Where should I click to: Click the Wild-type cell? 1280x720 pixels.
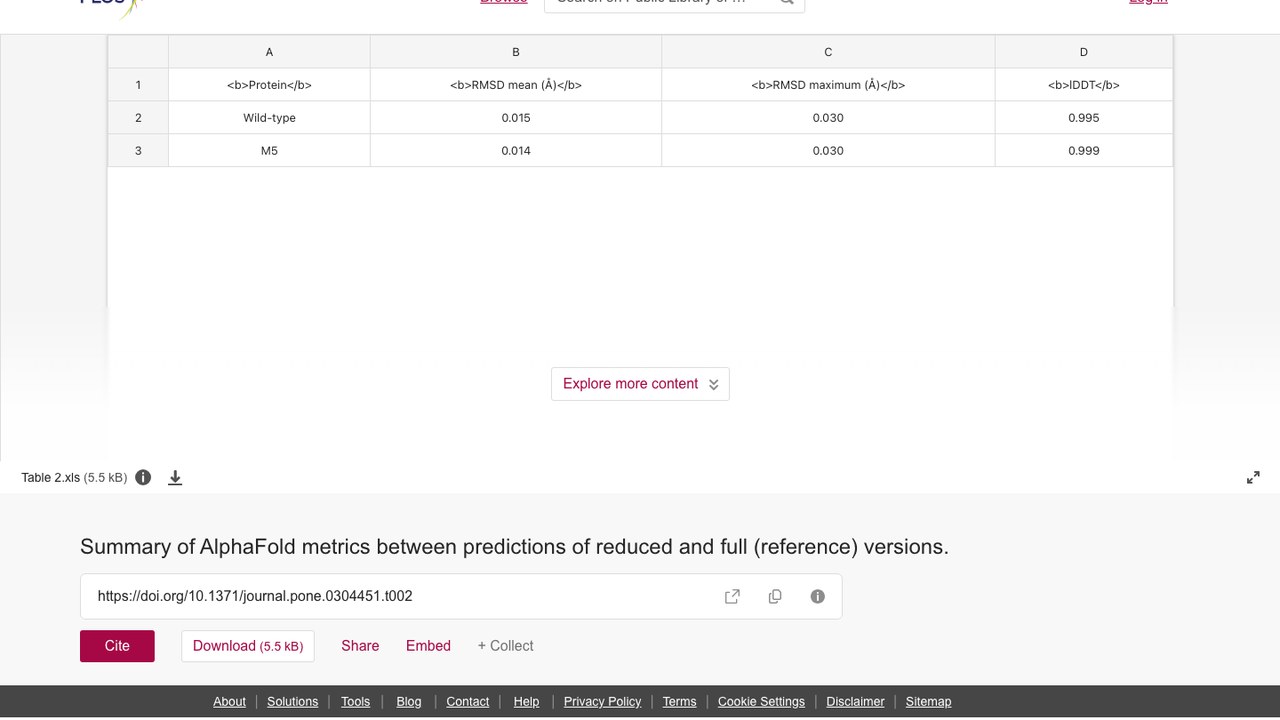[269, 118]
